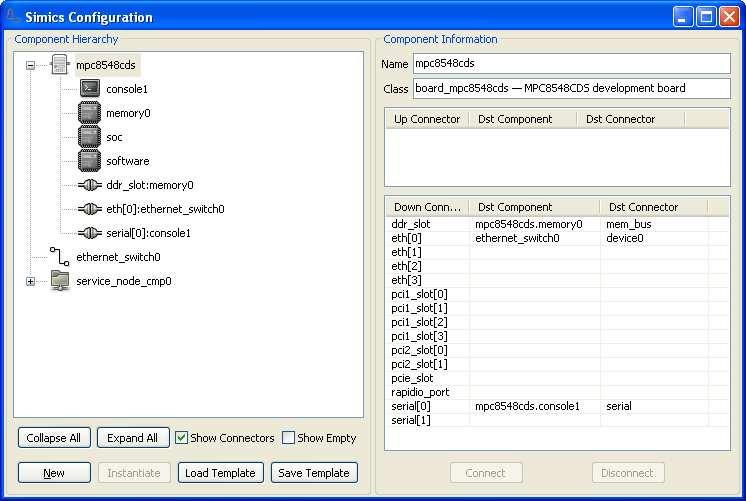
Task: Enable the Show Empty checkbox
Action: tap(288, 438)
